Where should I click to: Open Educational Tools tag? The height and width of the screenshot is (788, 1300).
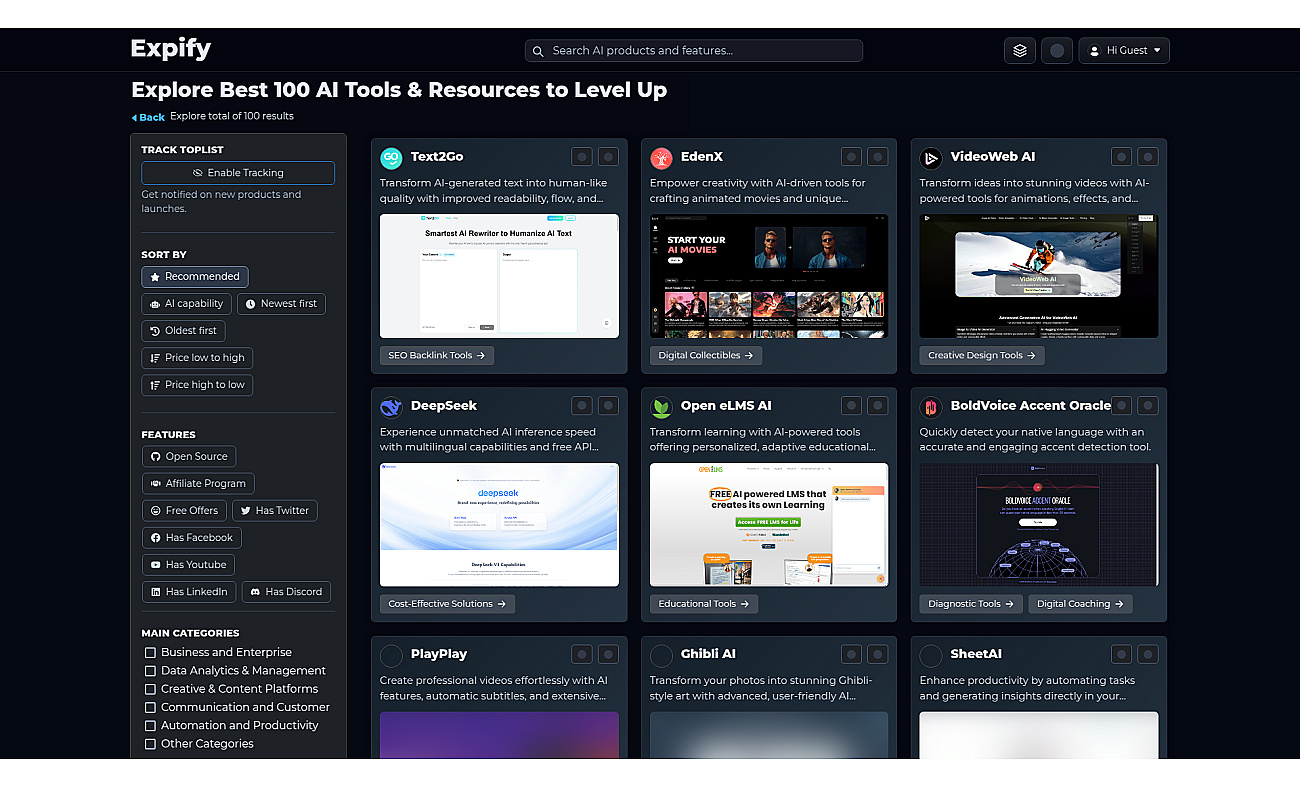click(x=704, y=604)
